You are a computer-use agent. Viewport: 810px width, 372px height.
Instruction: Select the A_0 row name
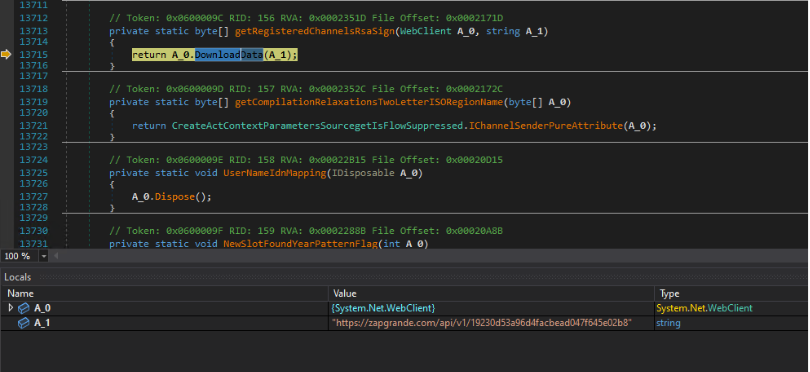[x=42, y=308]
